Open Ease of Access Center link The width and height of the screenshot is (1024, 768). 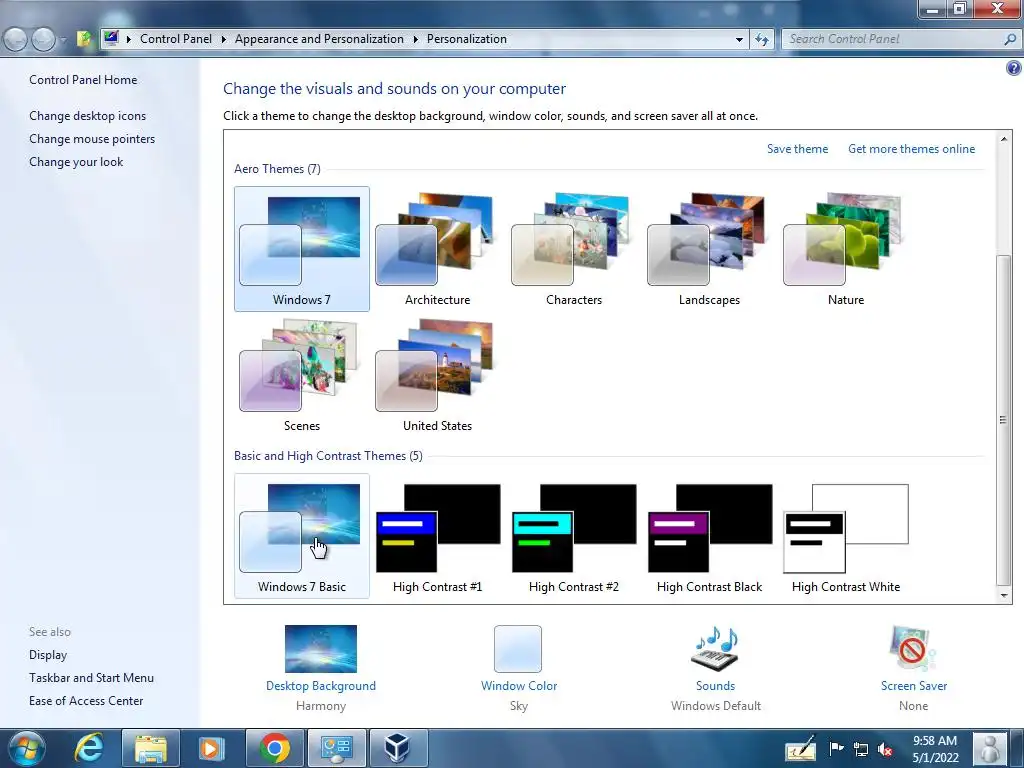pyautogui.click(x=86, y=701)
